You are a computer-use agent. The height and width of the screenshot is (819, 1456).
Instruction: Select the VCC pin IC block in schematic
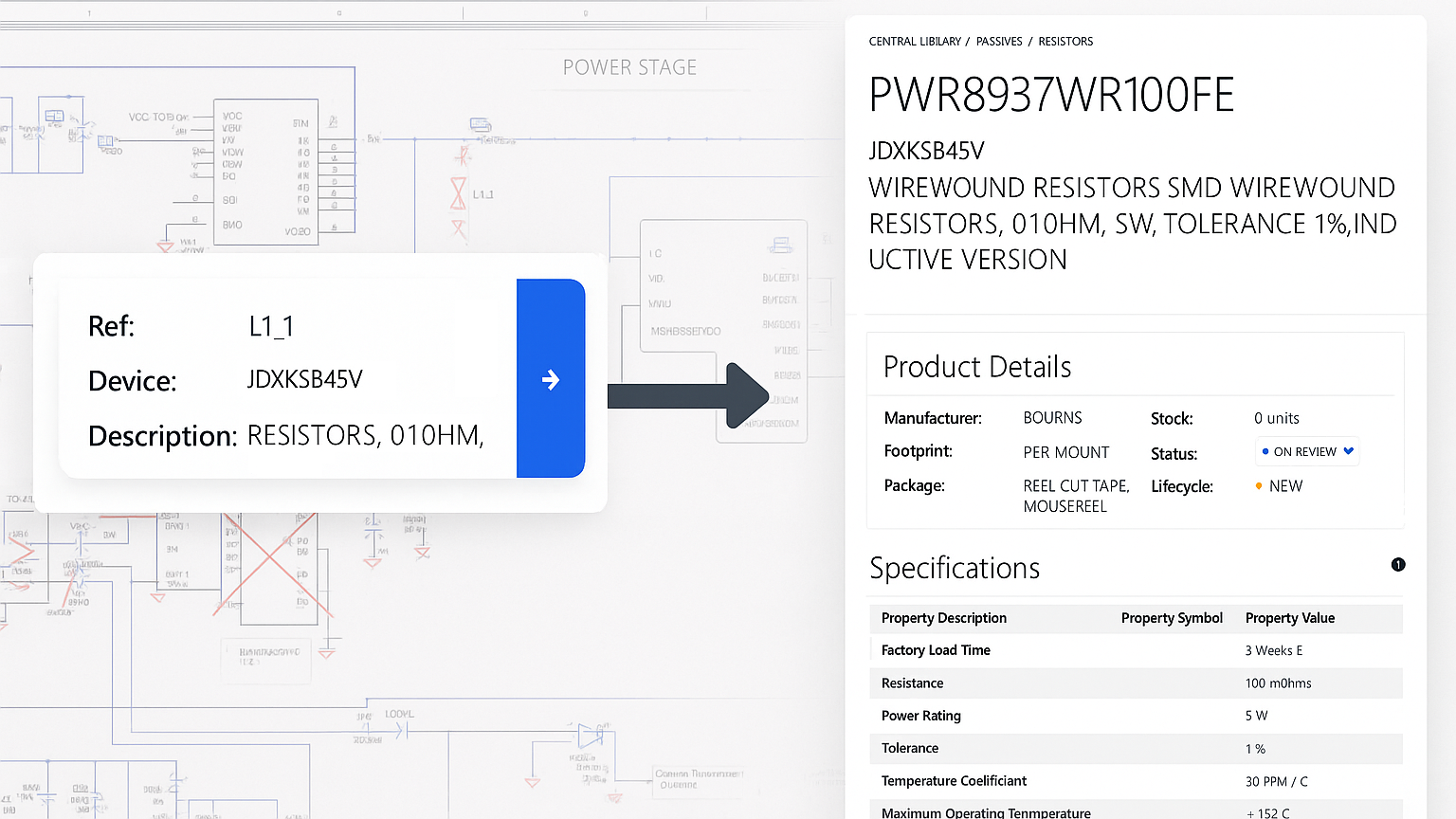[265, 172]
